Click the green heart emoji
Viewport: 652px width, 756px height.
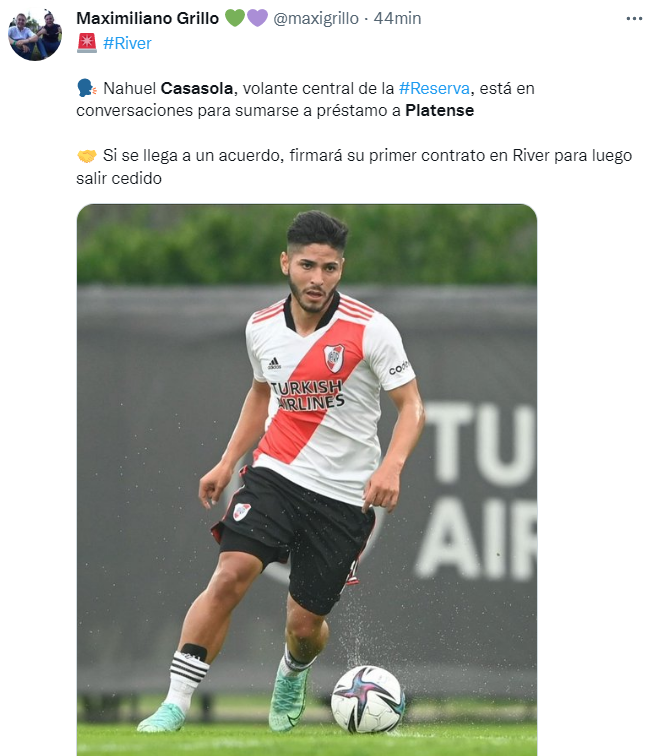click(x=235, y=18)
